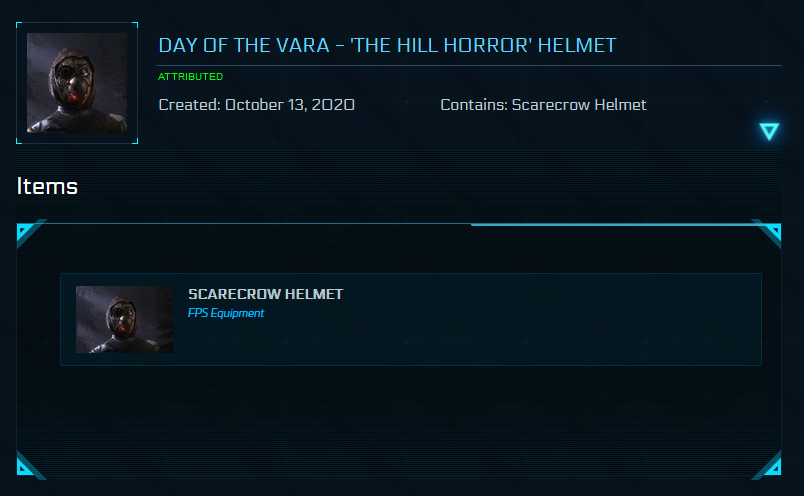The width and height of the screenshot is (804, 496).
Task: Click the Hill Horror pledge thumbnail image
Action: coord(77,83)
